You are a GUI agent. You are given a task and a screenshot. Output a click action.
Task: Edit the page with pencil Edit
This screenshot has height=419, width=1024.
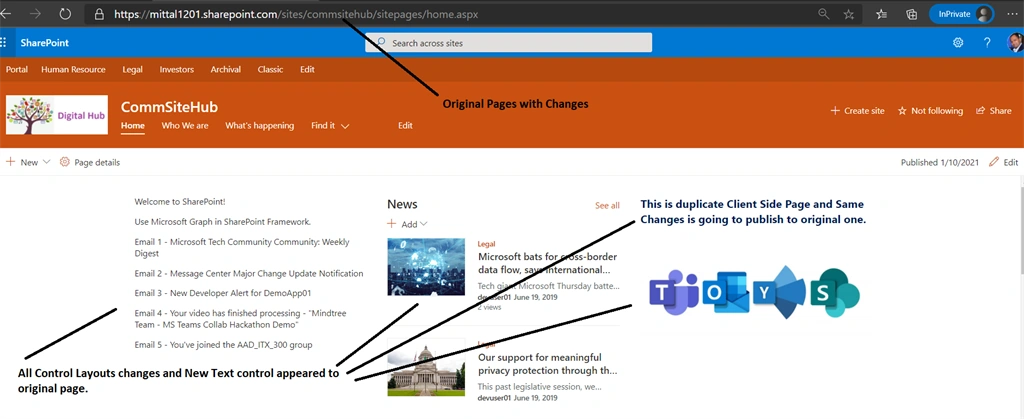1004,163
